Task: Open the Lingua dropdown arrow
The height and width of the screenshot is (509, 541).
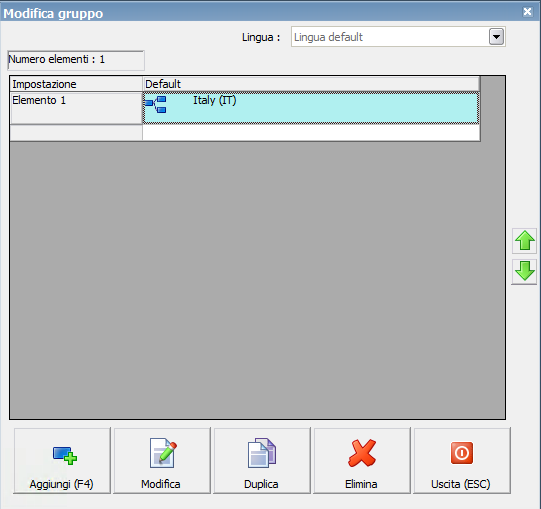Action: pyautogui.click(x=496, y=37)
